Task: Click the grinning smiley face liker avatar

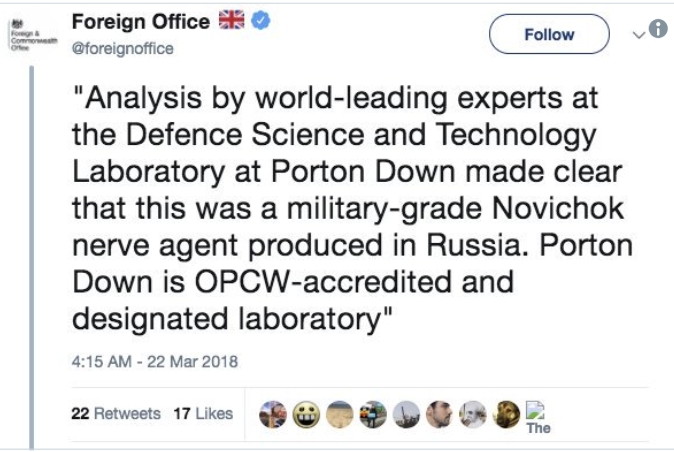Action: pyautogui.click(x=305, y=413)
